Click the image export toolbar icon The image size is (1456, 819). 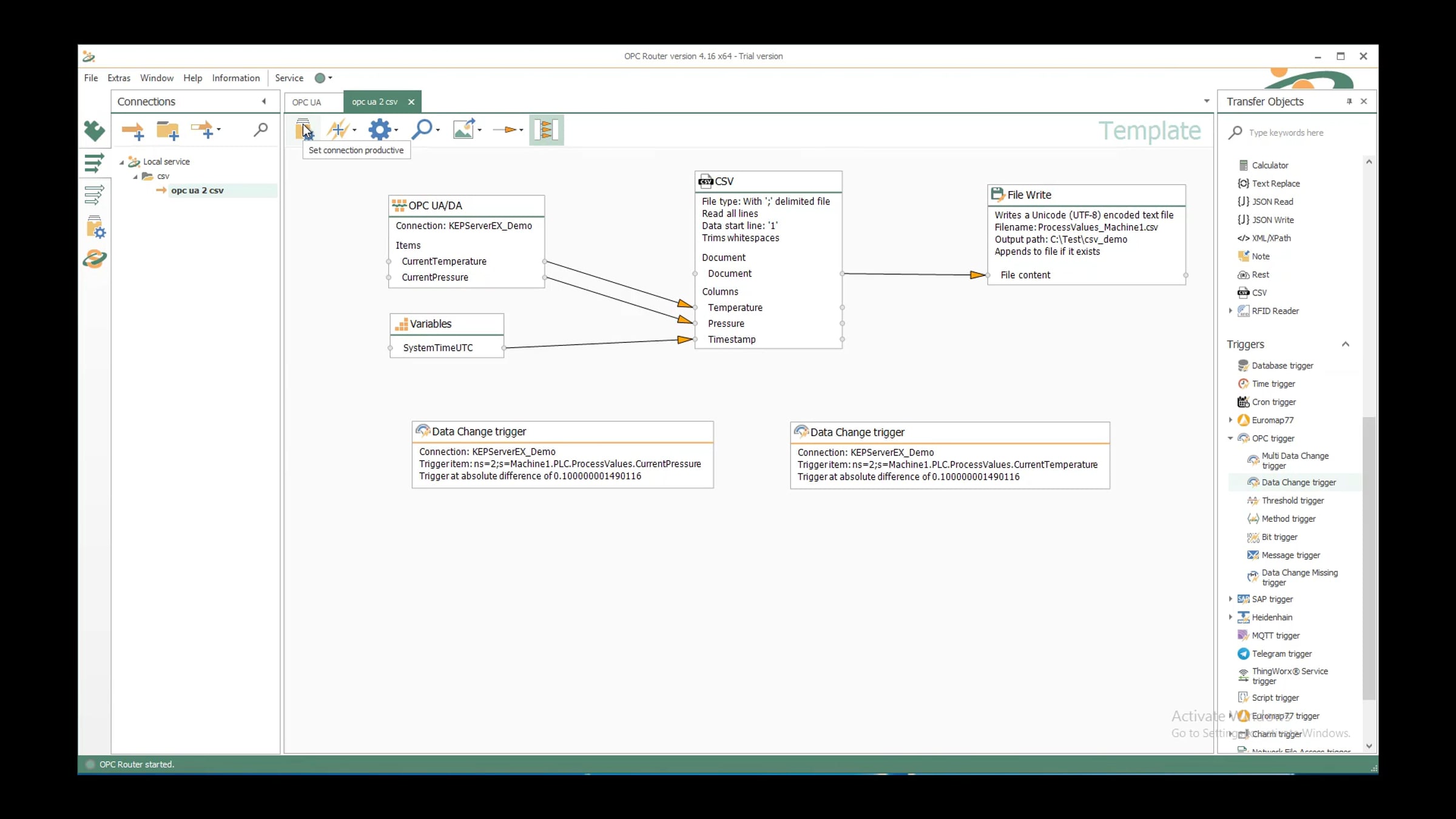[x=464, y=129]
